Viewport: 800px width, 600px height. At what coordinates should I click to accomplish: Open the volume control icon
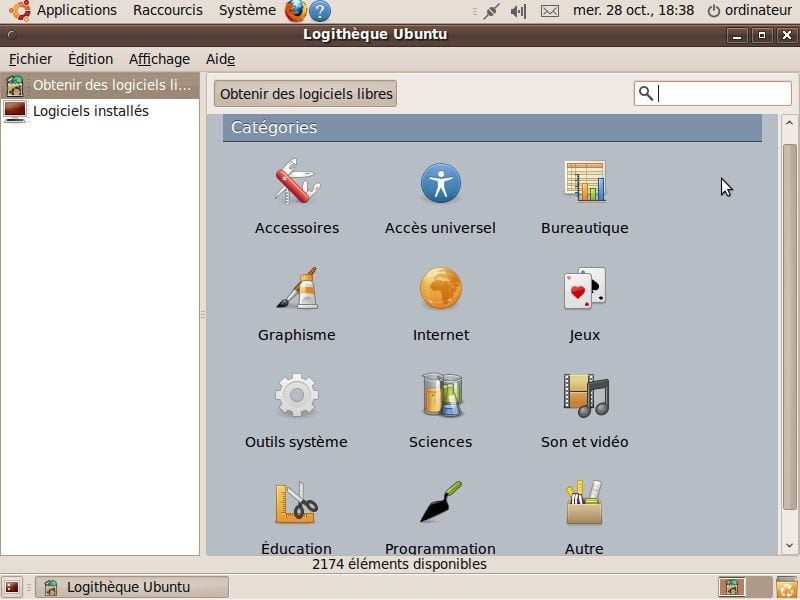coord(518,11)
